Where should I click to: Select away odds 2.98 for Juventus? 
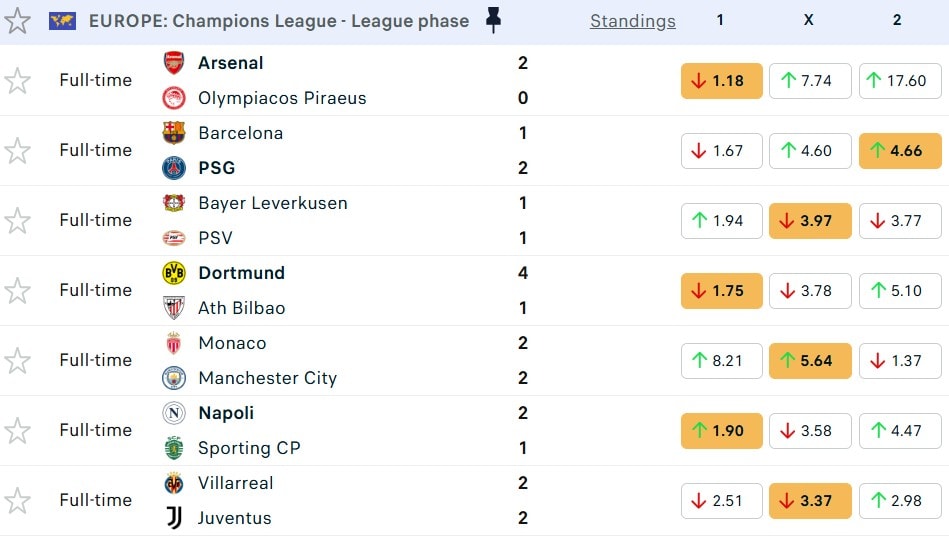(x=899, y=501)
